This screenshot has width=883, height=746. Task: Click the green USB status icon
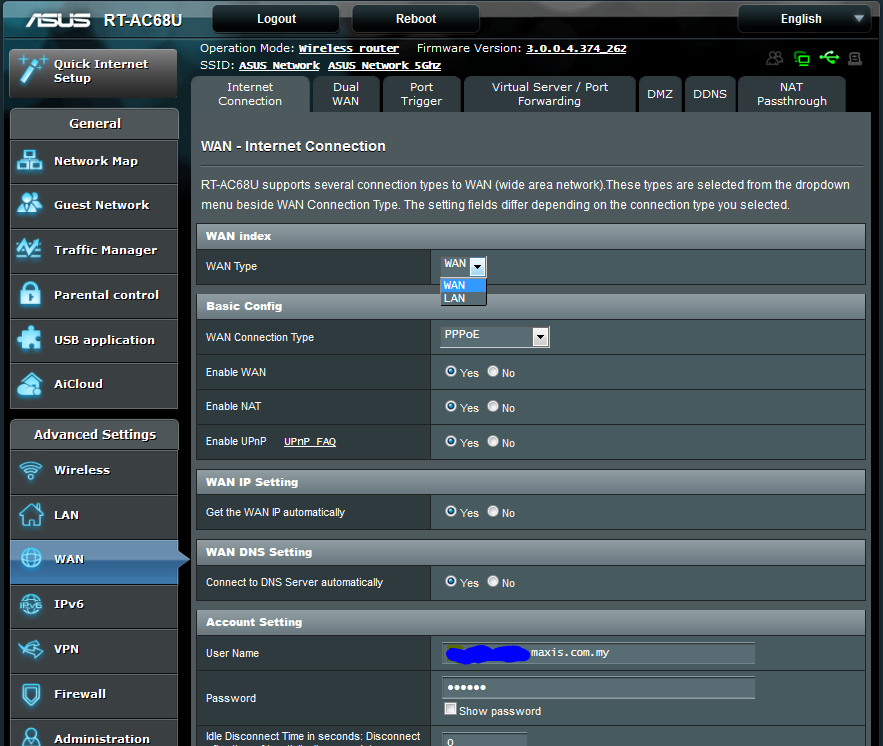(829, 57)
